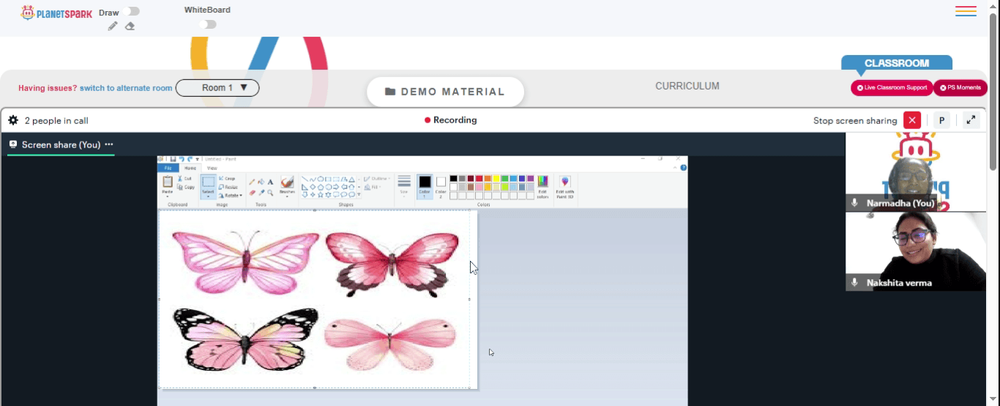Click the red X to stop screen sharing
This screenshot has width=1000, height=406.
[x=913, y=120]
